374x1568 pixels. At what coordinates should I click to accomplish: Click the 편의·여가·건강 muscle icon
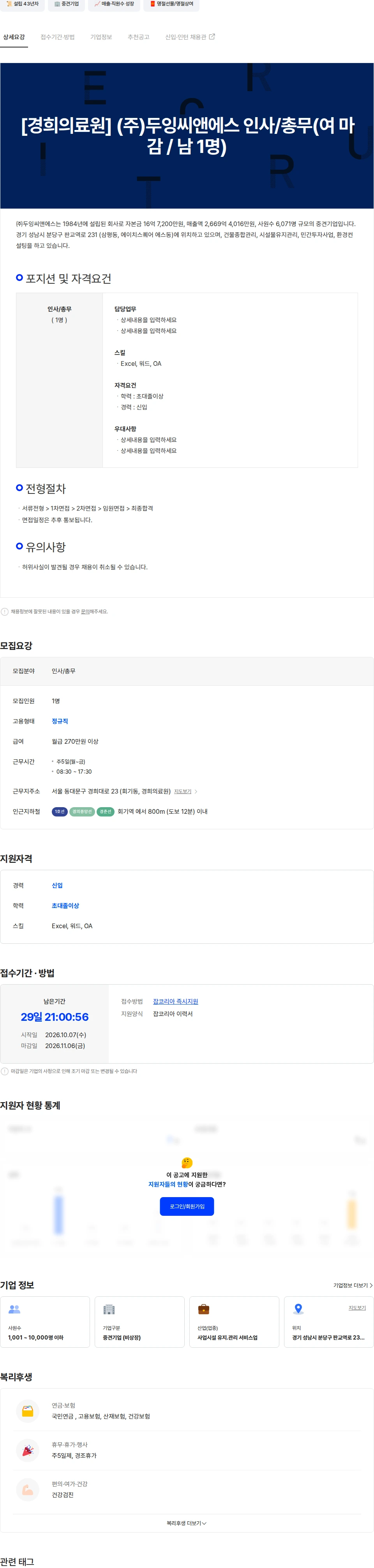coord(27,1489)
